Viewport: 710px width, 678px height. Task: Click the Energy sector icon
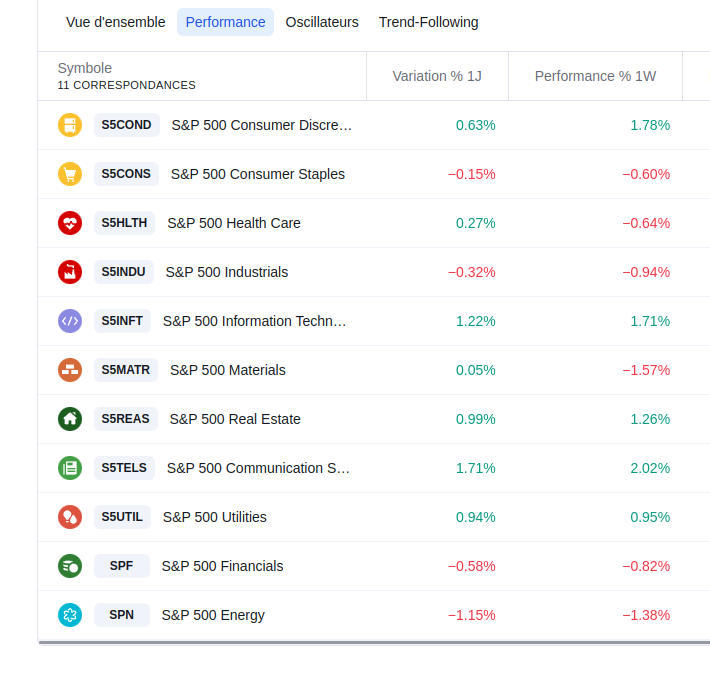[69, 615]
